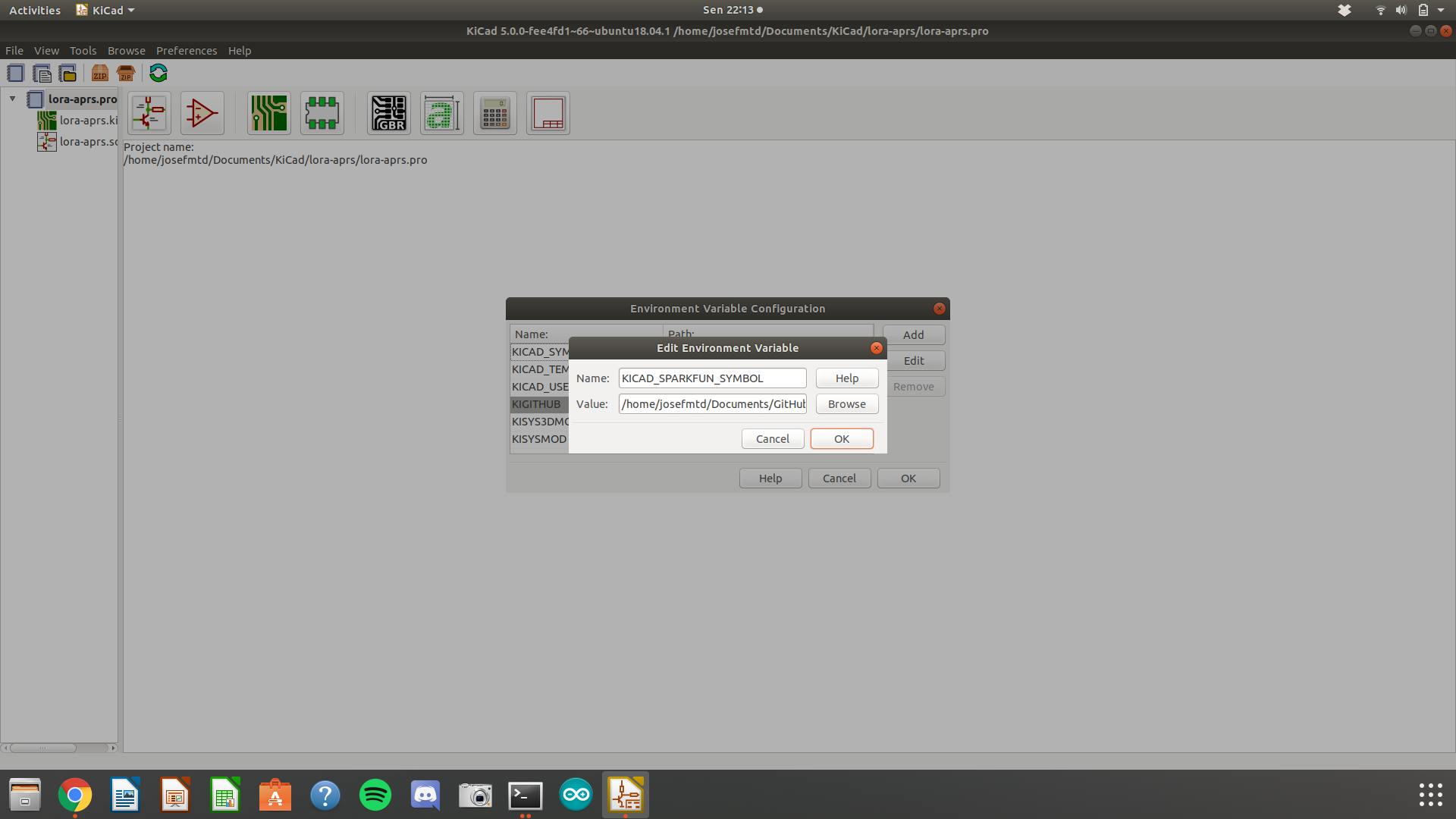Image resolution: width=1456 pixels, height=819 pixels.
Task: Confirm the edited variable with OK
Action: click(841, 438)
